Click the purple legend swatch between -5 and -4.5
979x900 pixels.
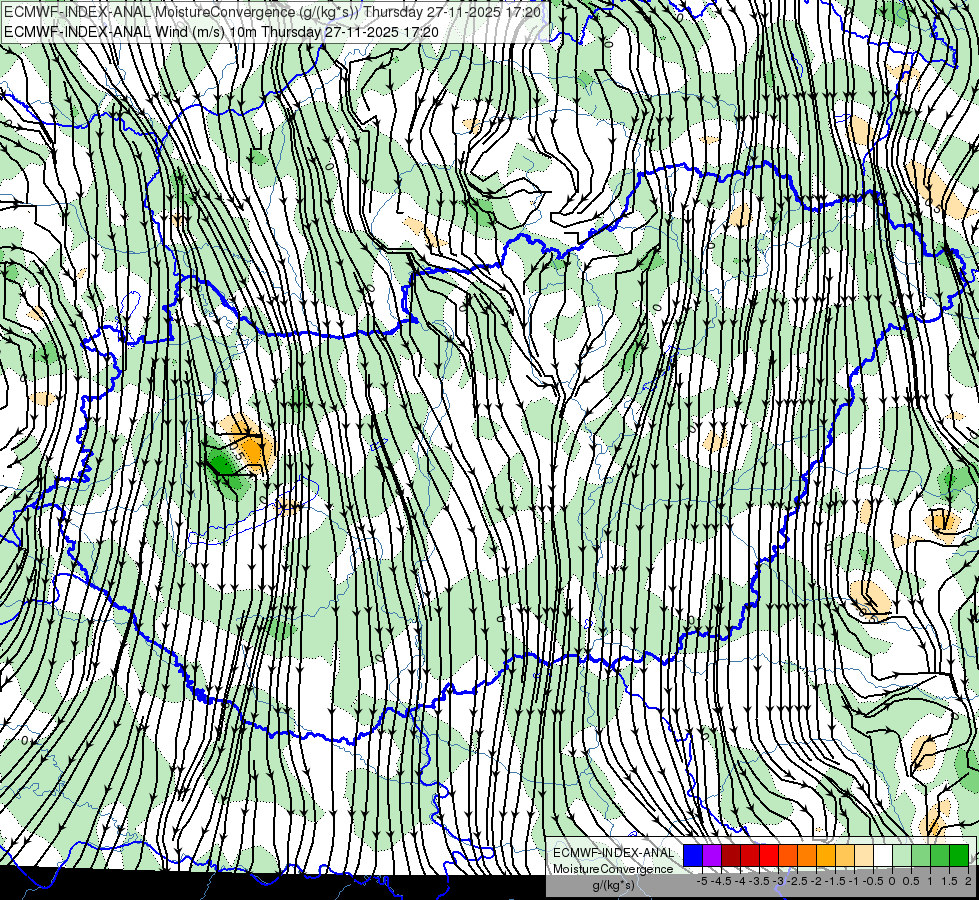click(712, 855)
